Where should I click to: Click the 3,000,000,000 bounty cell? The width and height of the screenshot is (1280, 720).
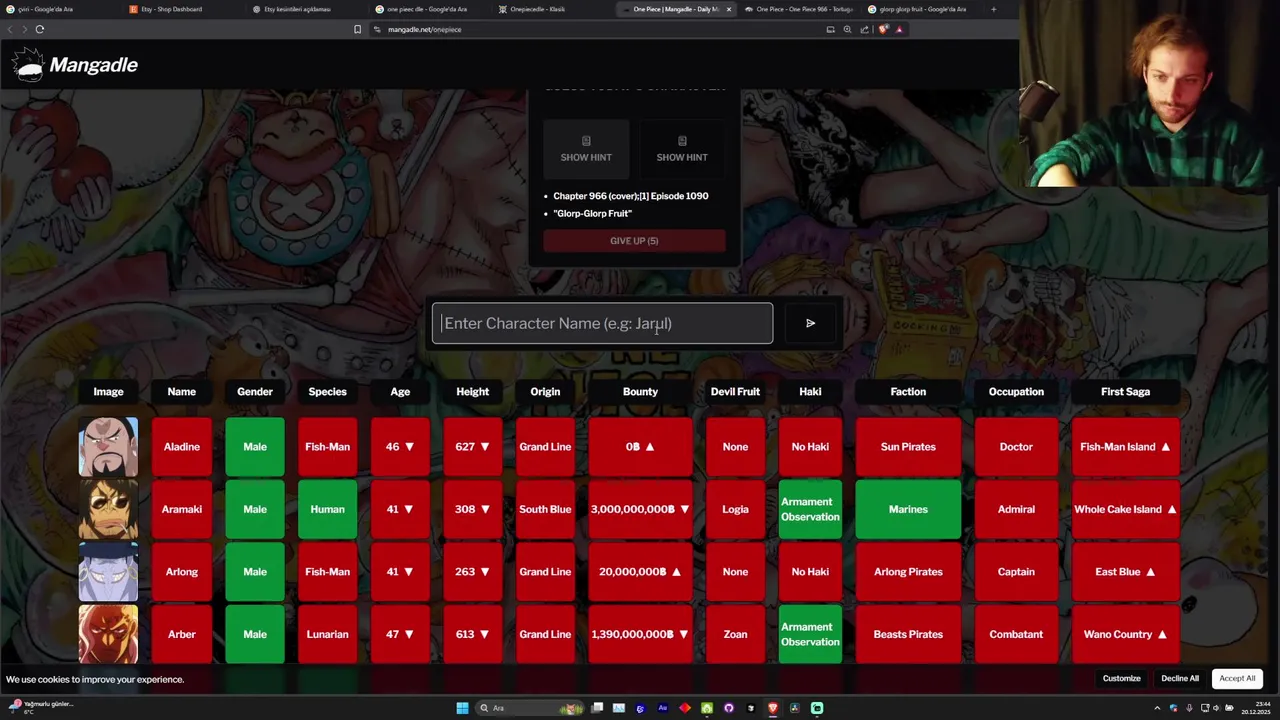coord(640,509)
